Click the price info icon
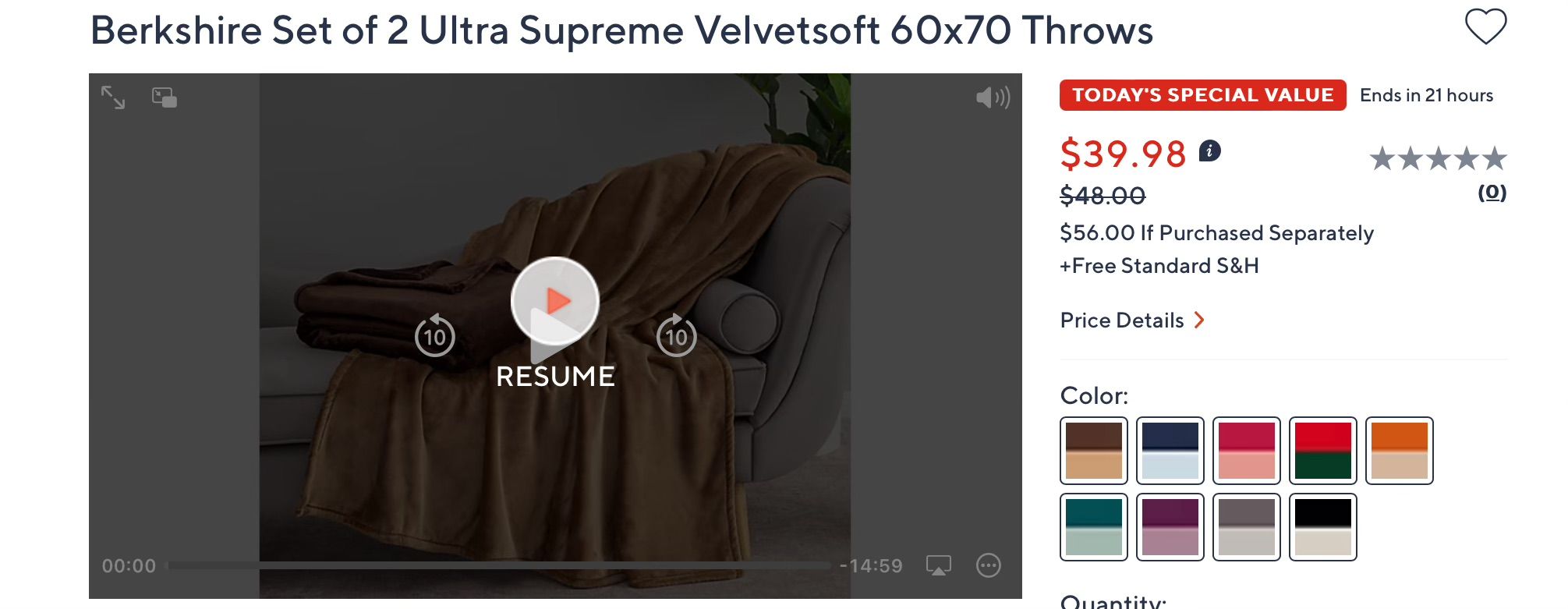The height and width of the screenshot is (609, 1568). click(1209, 150)
